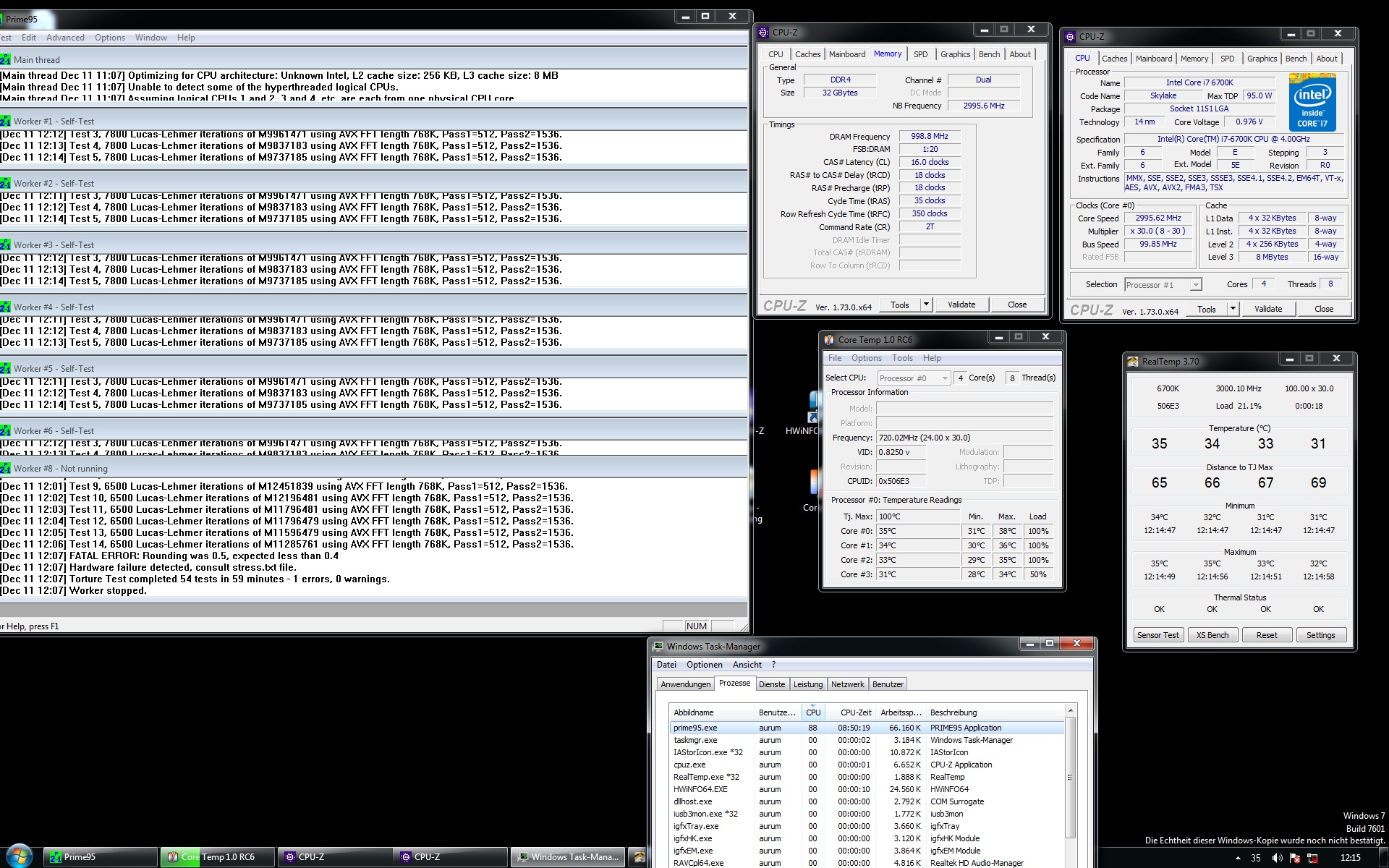This screenshot has height=868, width=1389.
Task: Click the Intel Core i7 inside logo
Action: tap(1312, 103)
